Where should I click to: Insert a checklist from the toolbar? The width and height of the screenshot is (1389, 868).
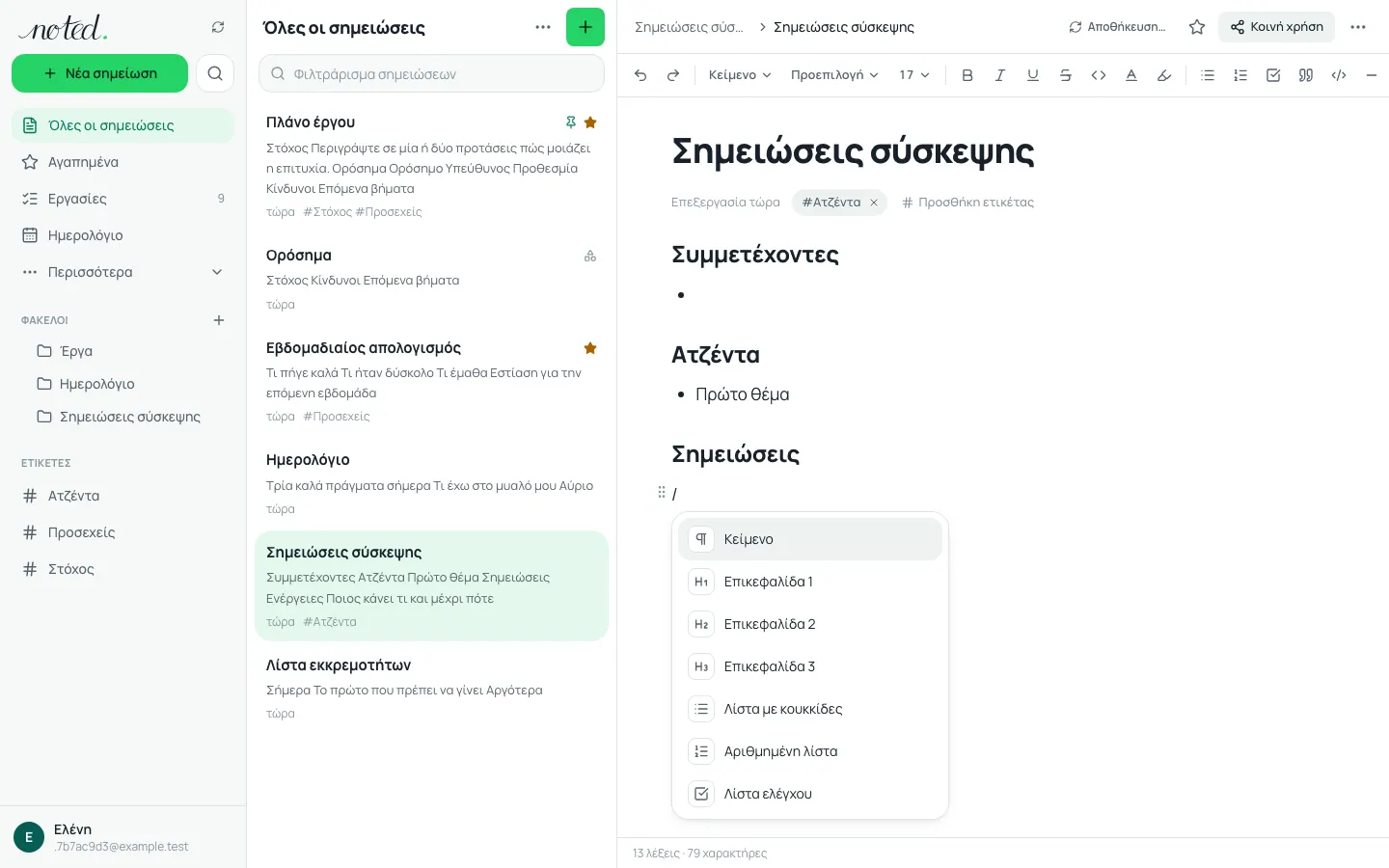click(1273, 75)
